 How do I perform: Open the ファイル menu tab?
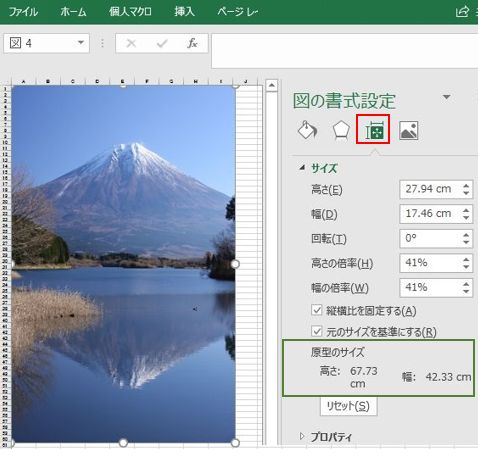click(x=23, y=12)
